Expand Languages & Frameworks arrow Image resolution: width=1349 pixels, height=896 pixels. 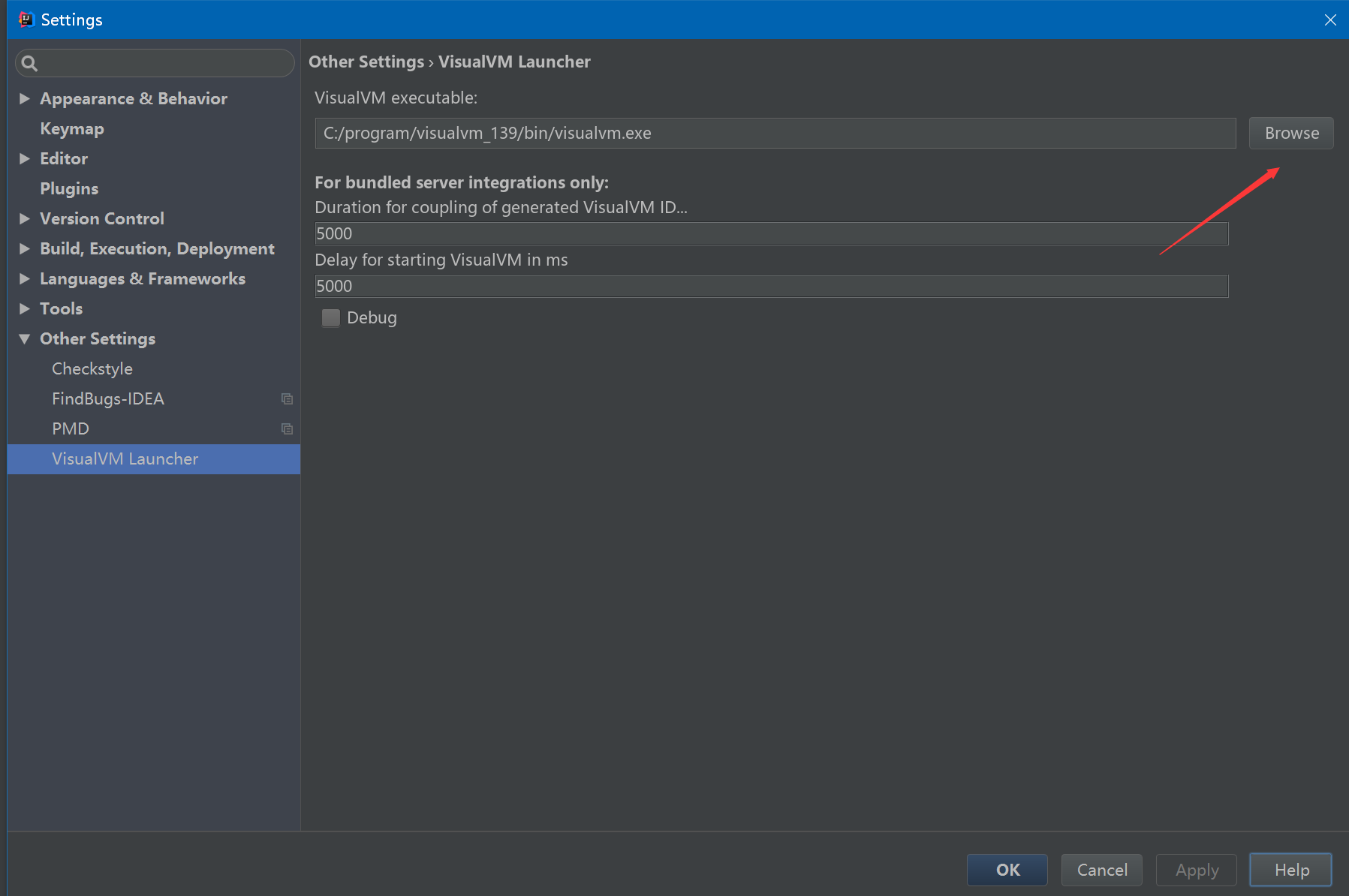click(25, 278)
